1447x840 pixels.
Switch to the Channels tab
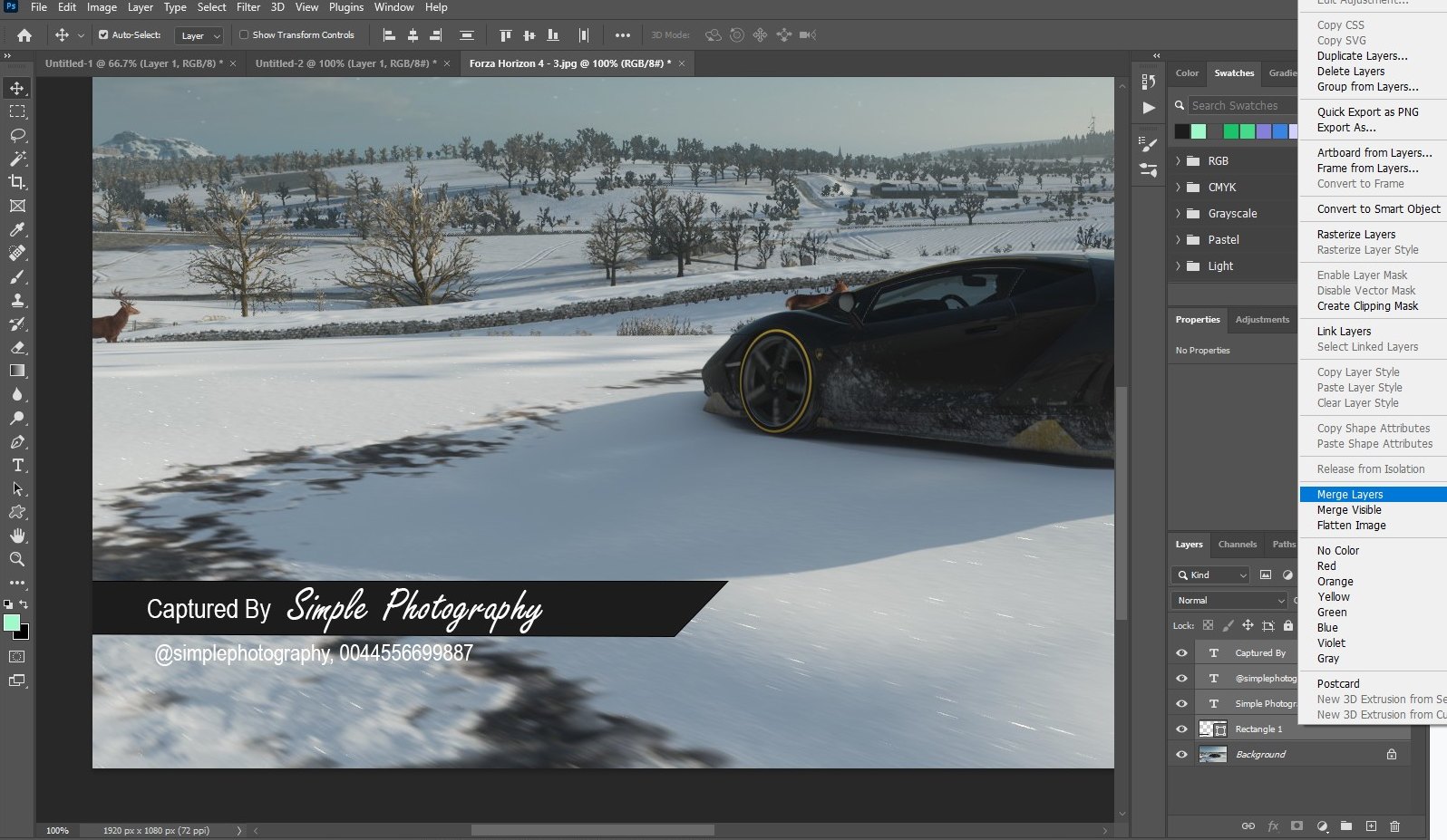(x=1238, y=545)
